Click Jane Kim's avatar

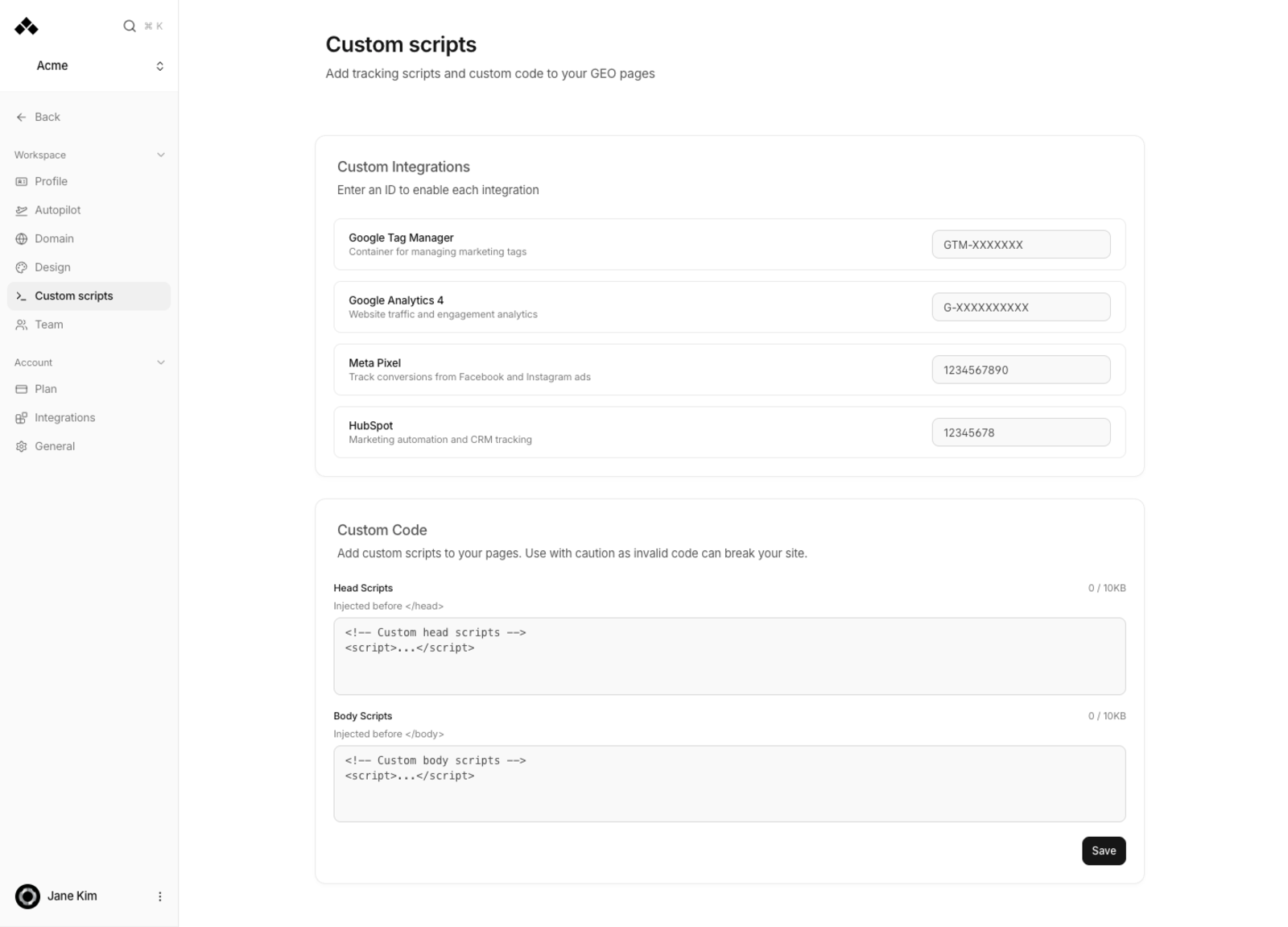tap(27, 896)
